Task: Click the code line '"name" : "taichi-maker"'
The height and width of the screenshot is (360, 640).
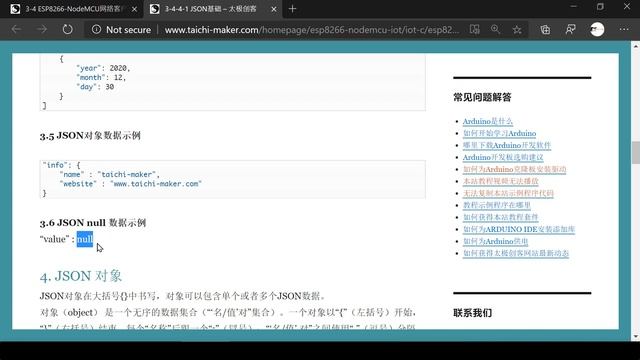Action: 109,174
